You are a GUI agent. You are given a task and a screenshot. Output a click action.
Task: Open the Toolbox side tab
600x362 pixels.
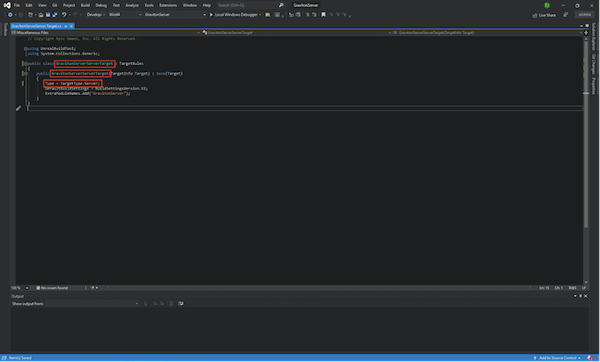pyautogui.click(x=5, y=29)
